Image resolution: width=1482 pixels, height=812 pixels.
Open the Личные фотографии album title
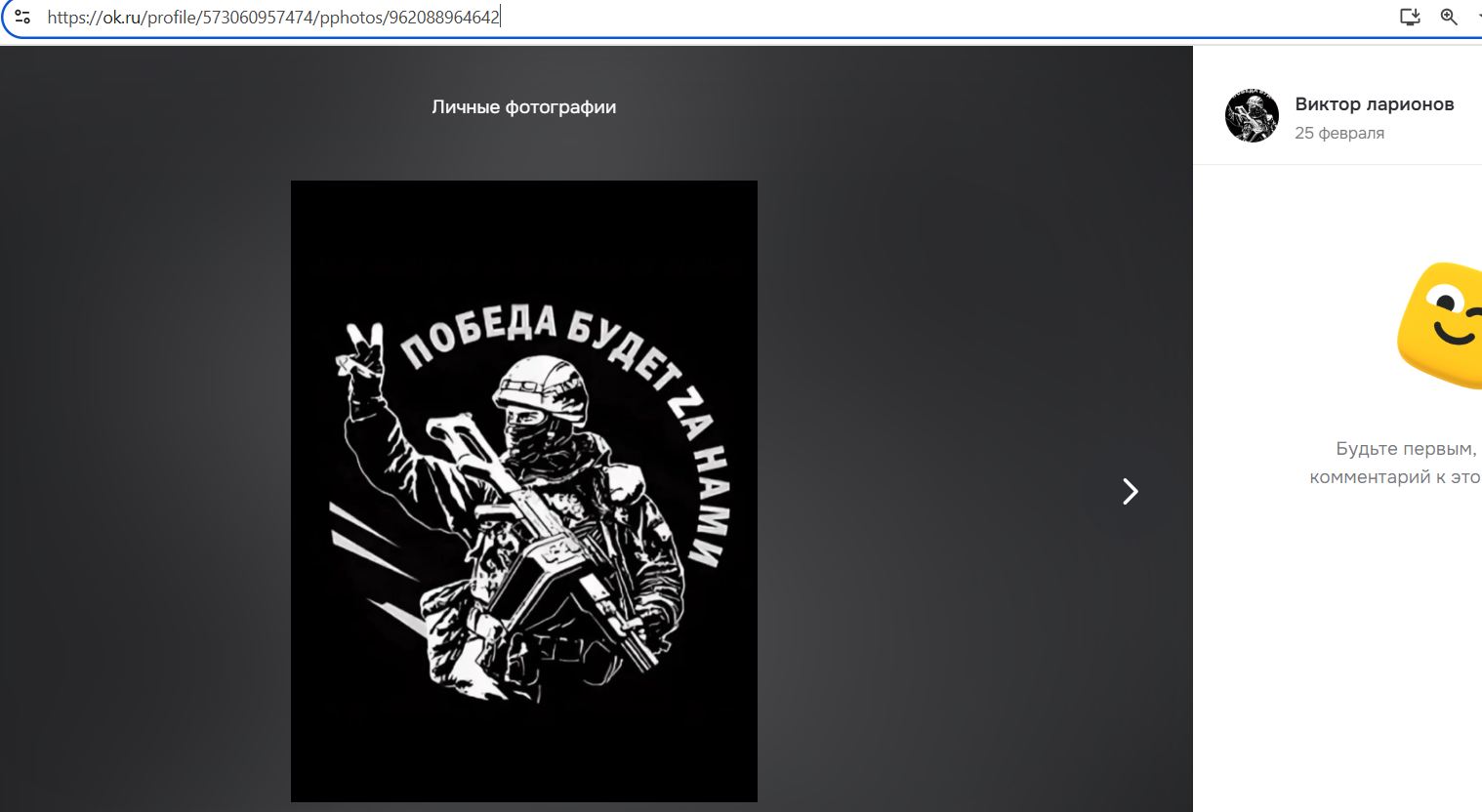(523, 107)
